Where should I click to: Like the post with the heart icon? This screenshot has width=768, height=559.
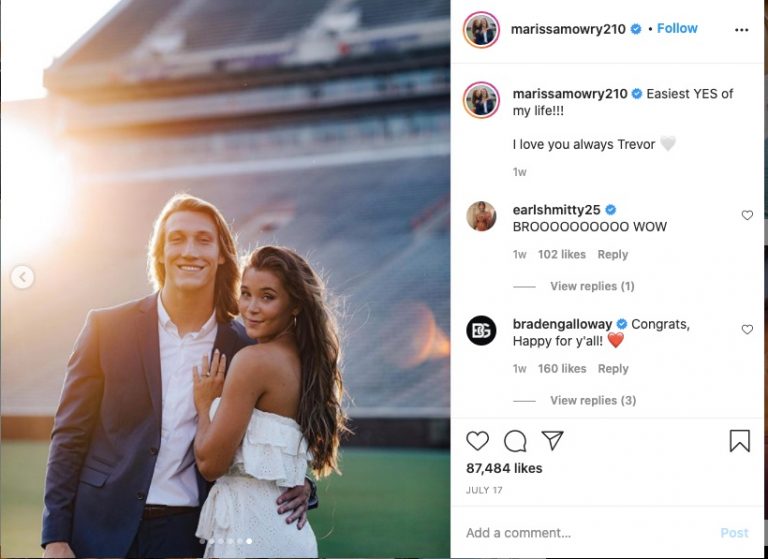tap(477, 441)
